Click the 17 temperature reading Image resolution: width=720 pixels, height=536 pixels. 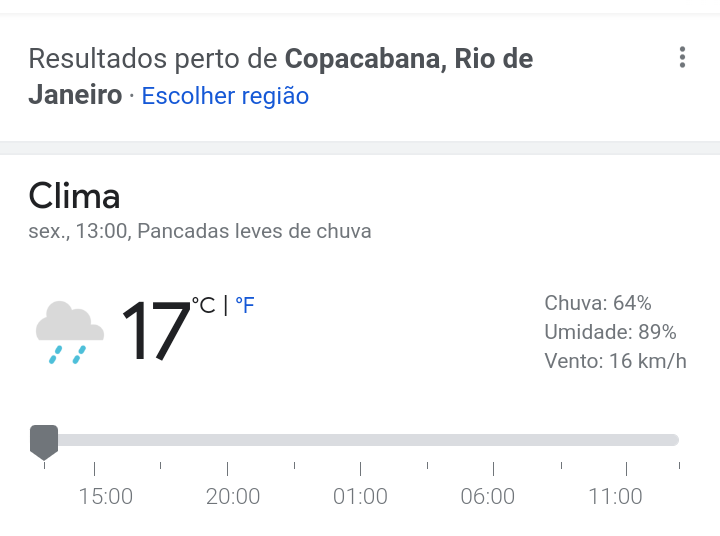(156, 330)
